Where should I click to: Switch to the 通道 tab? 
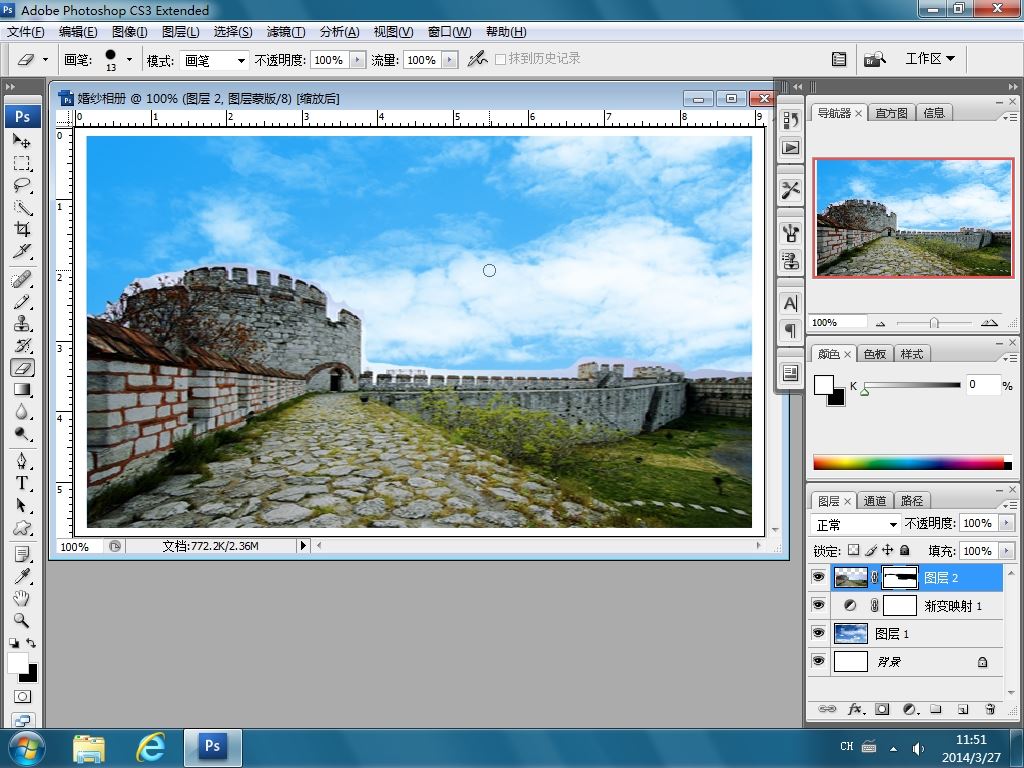tap(874, 501)
